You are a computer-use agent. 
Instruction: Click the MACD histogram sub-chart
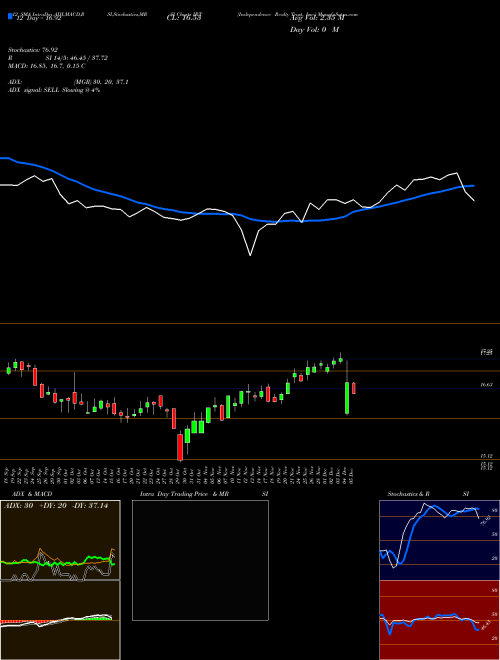coord(60,620)
